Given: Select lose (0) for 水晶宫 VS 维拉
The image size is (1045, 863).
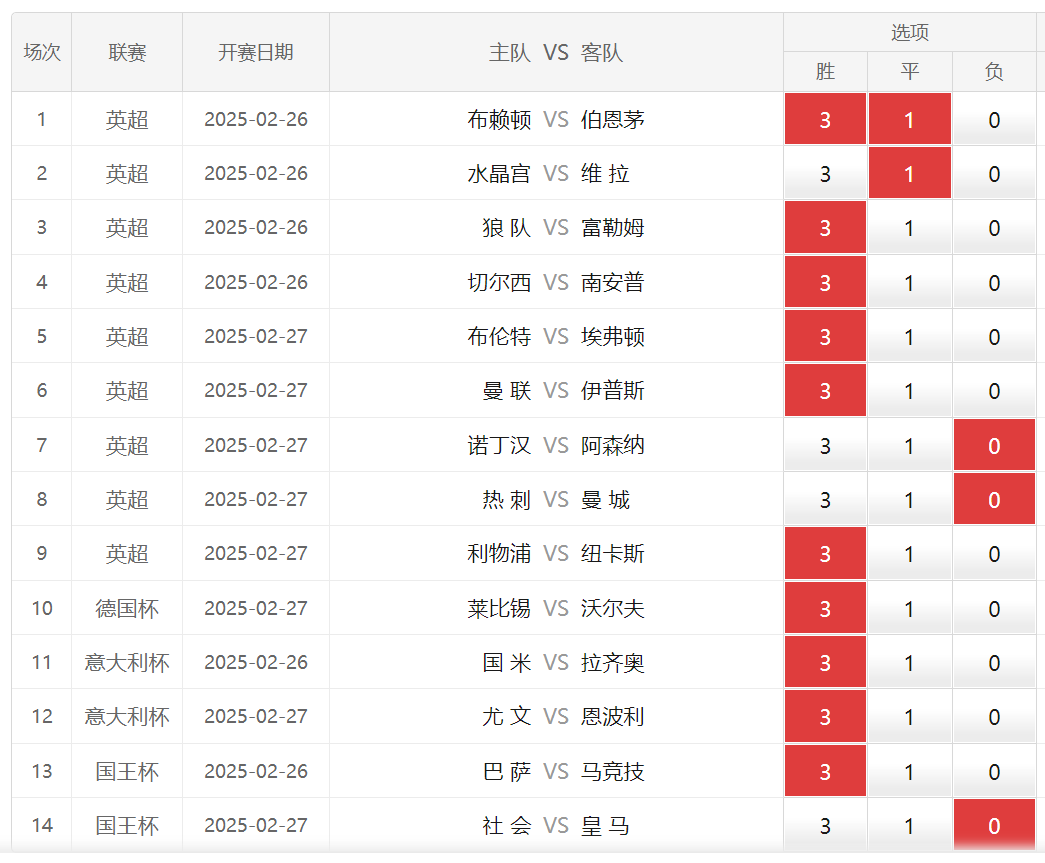Looking at the screenshot, I should click(x=994, y=173).
